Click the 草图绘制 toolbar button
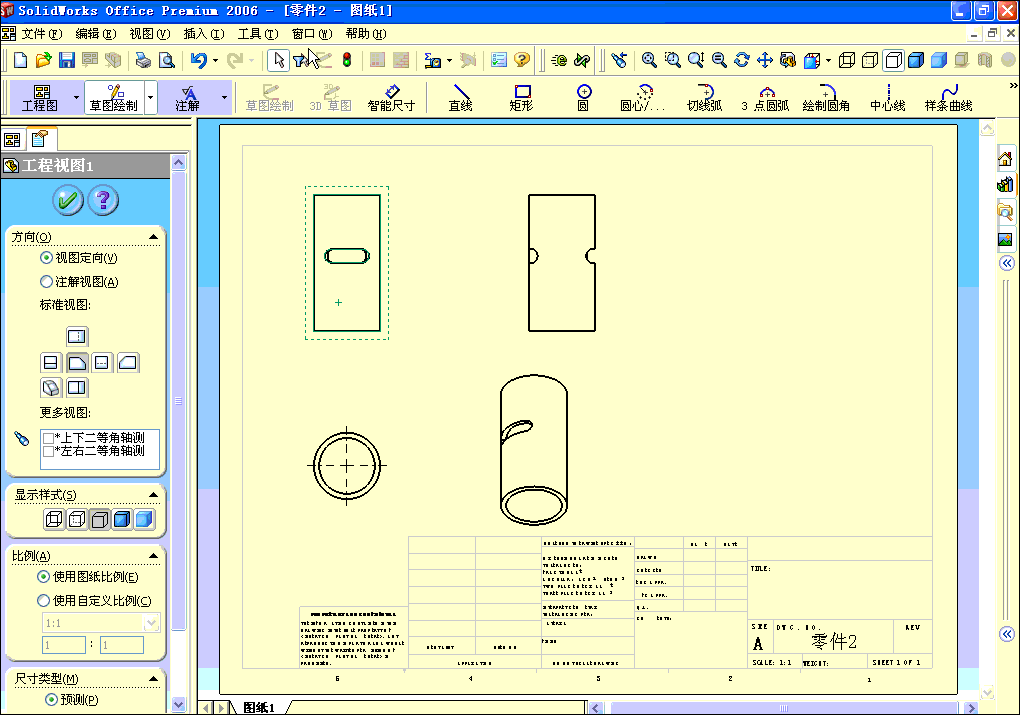 114,98
